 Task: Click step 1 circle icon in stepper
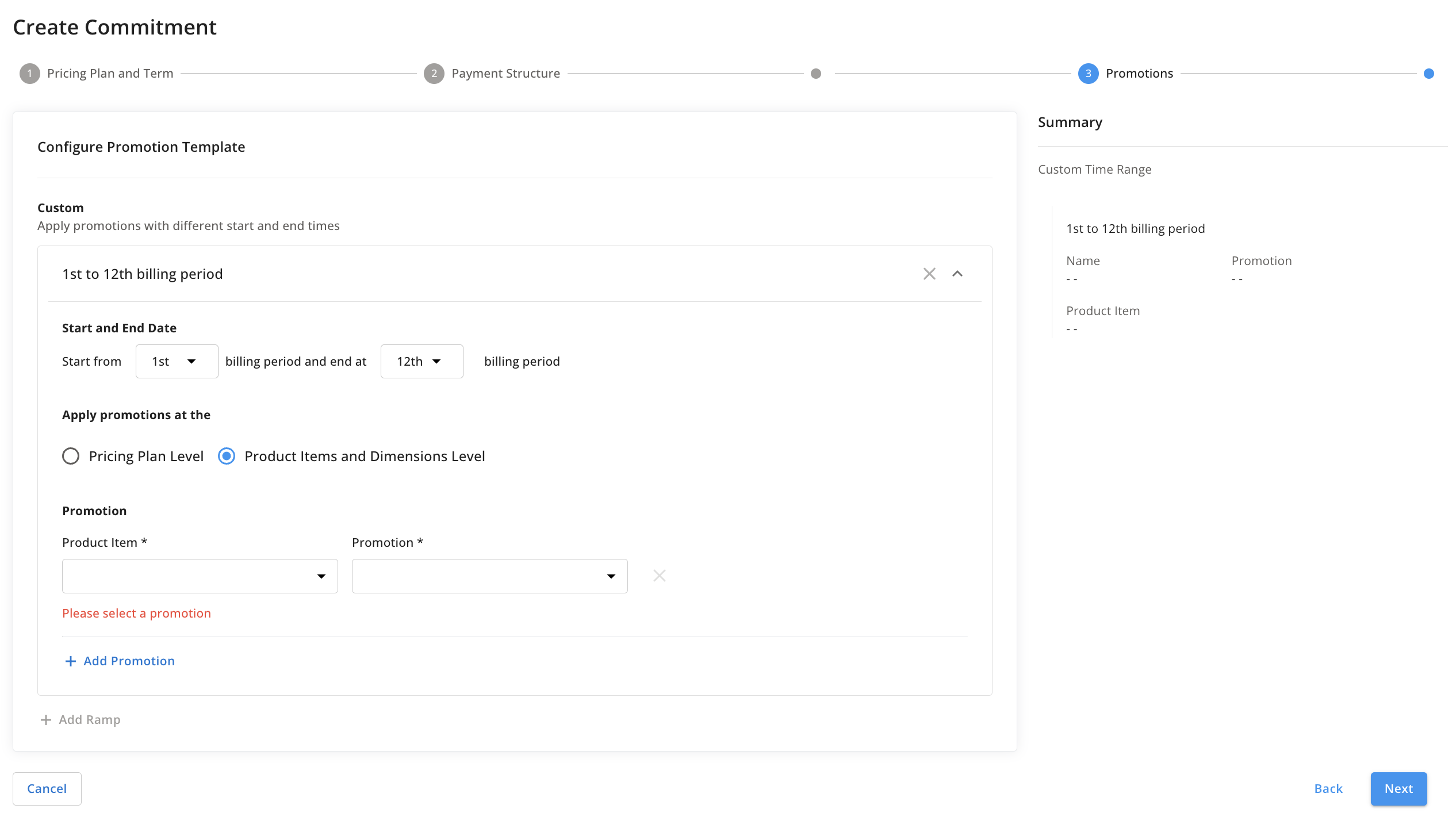(x=30, y=74)
